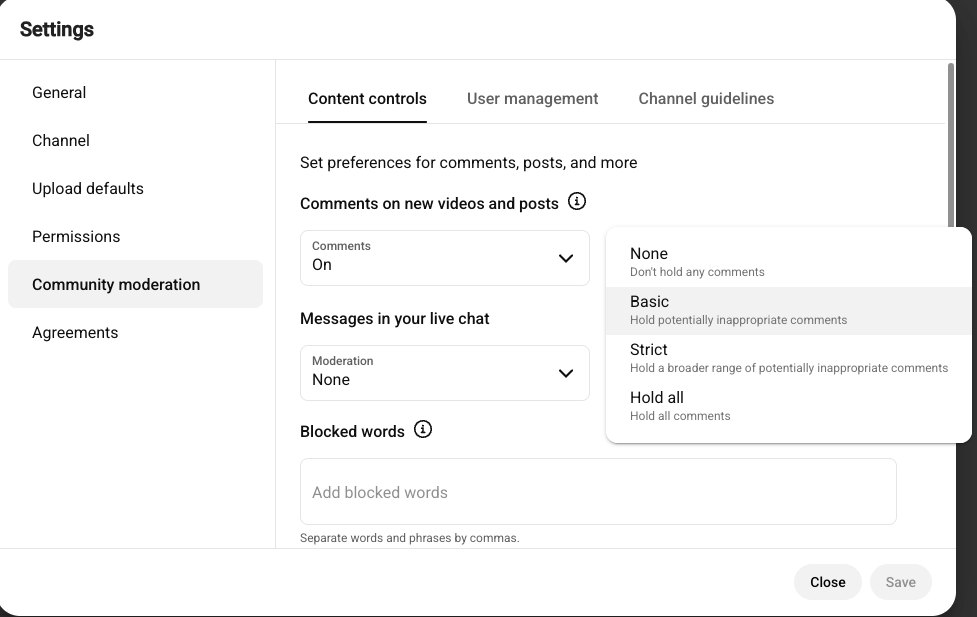Select Community moderation in sidebar
The width and height of the screenshot is (977, 617).
135,284
